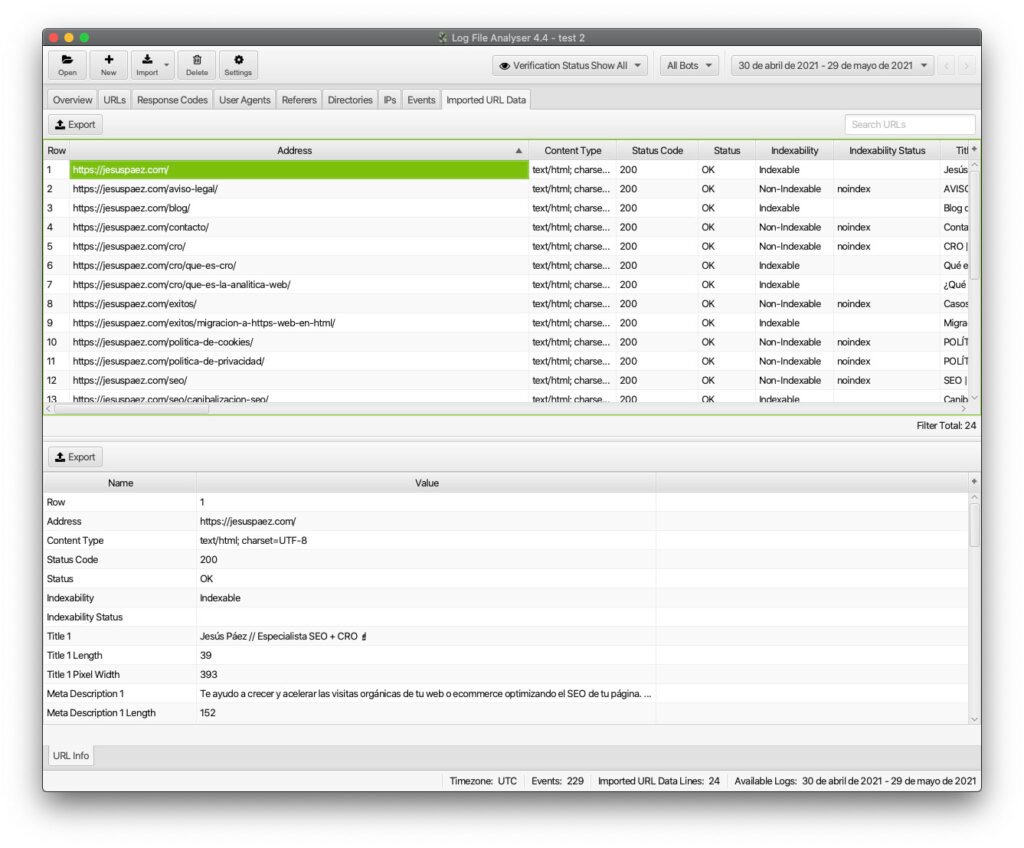1024x848 pixels.
Task: Click the Value column header in details
Action: [426, 483]
